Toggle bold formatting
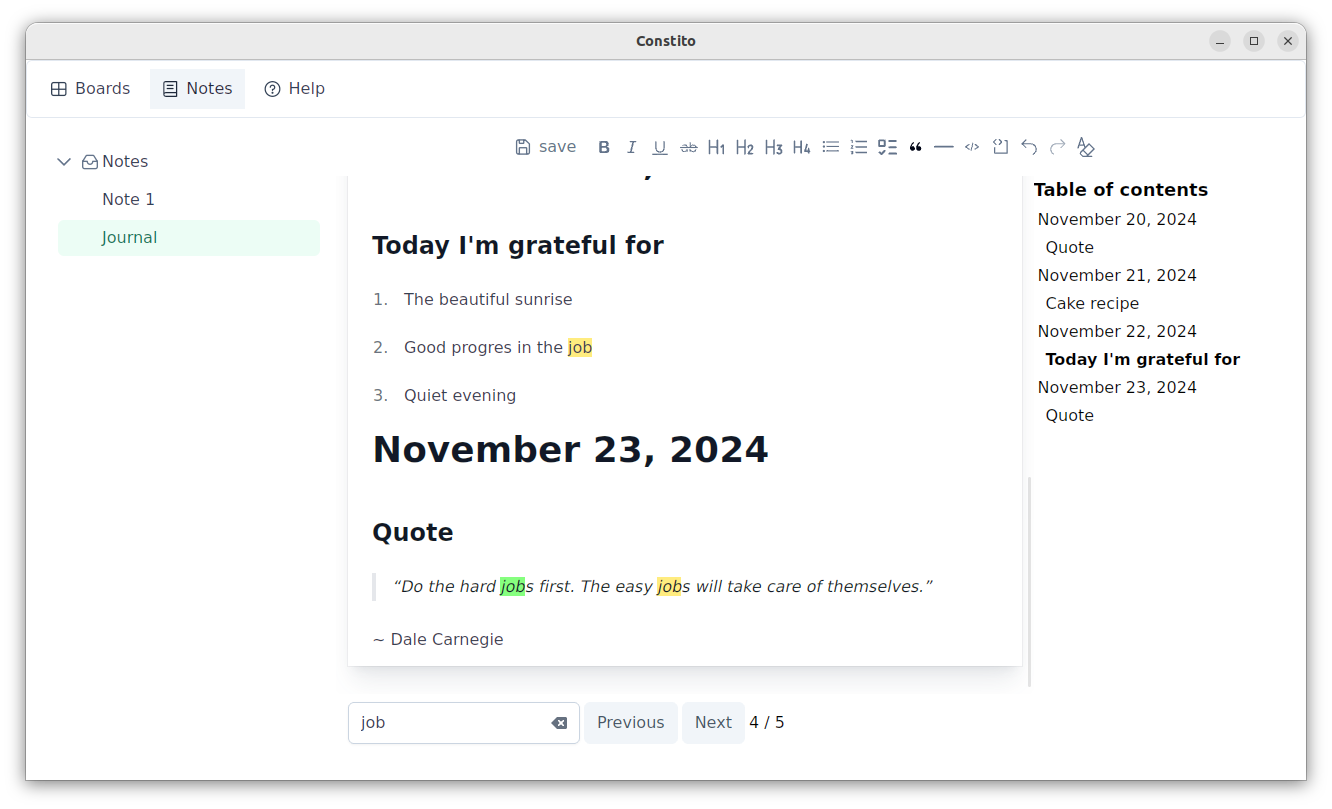Screen dimensions: 1332x809 (x=604, y=147)
